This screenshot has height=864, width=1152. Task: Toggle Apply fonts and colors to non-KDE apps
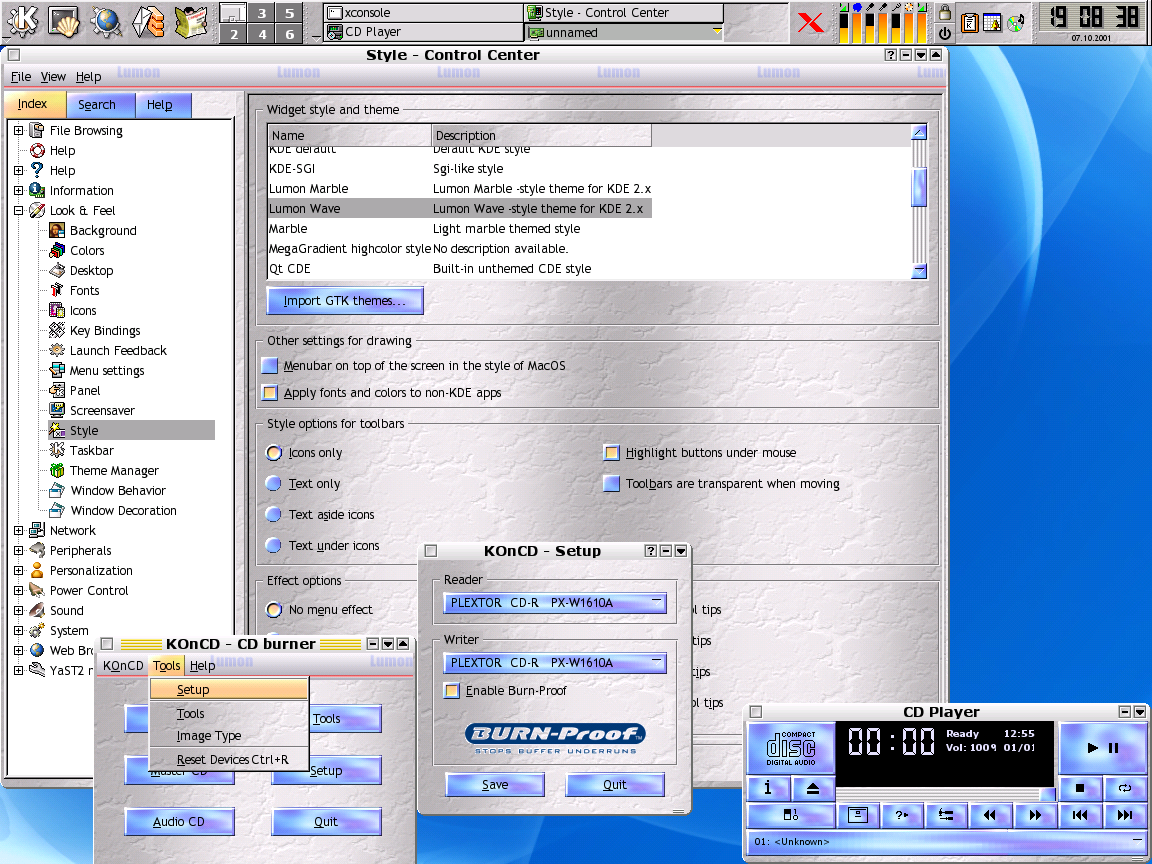[270, 392]
